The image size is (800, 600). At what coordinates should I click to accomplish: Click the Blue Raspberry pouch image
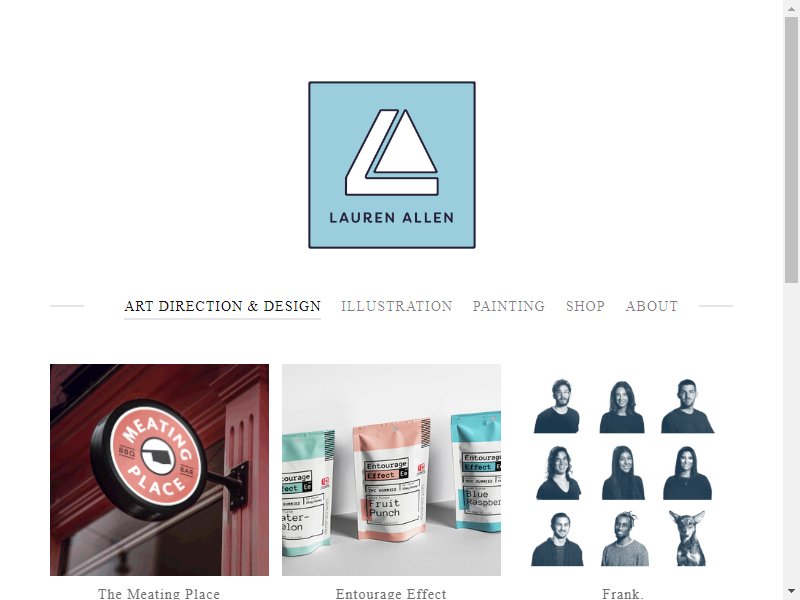(476, 472)
